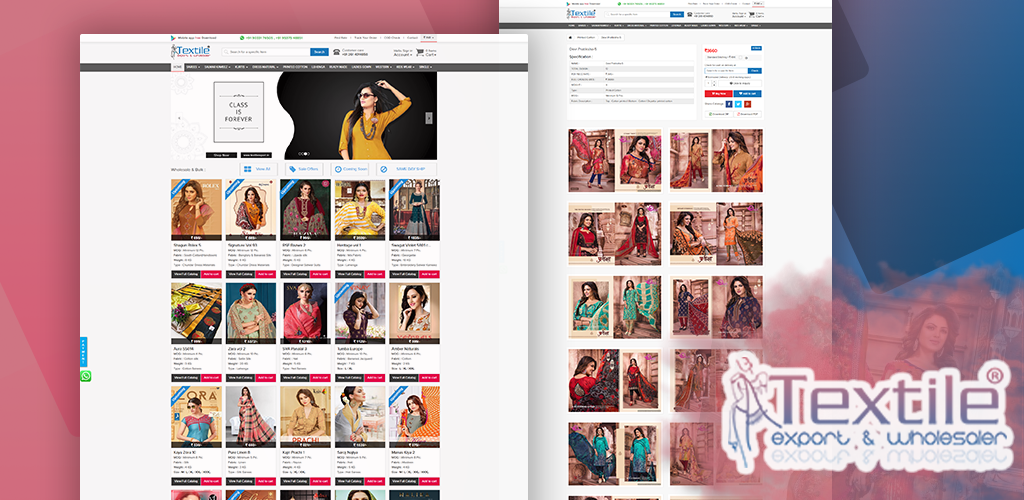
Task: Click the customer care telephone icon on homepage
Action: [336, 52]
